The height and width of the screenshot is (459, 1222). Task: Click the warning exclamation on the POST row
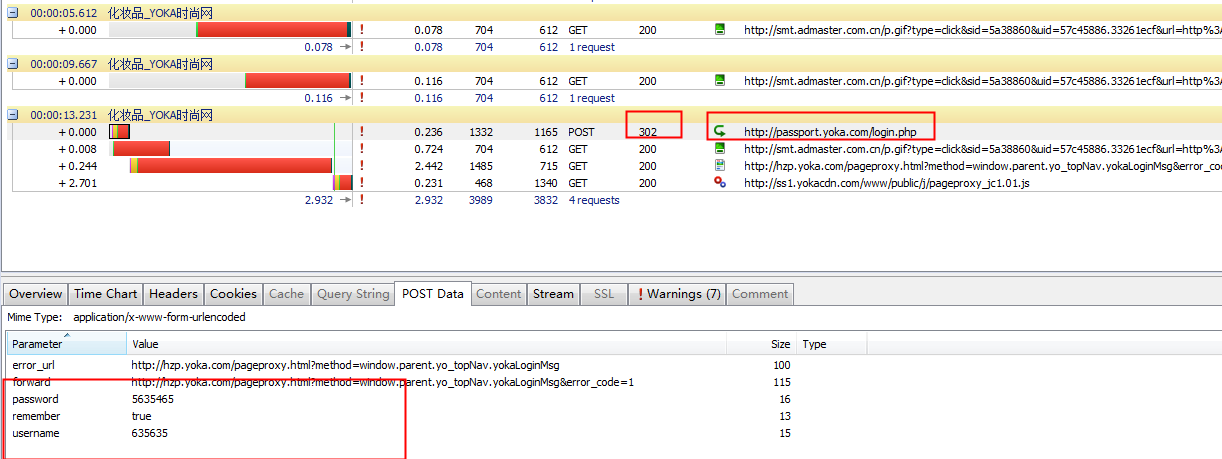point(361,132)
